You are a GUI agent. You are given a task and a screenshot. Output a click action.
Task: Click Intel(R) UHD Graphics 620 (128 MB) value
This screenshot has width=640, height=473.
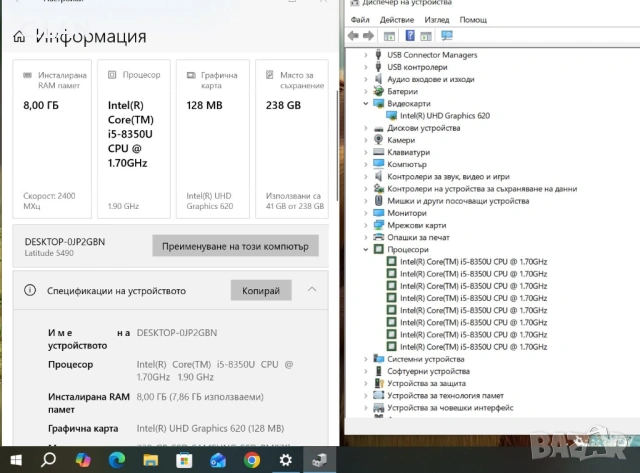pyautogui.click(x=210, y=428)
